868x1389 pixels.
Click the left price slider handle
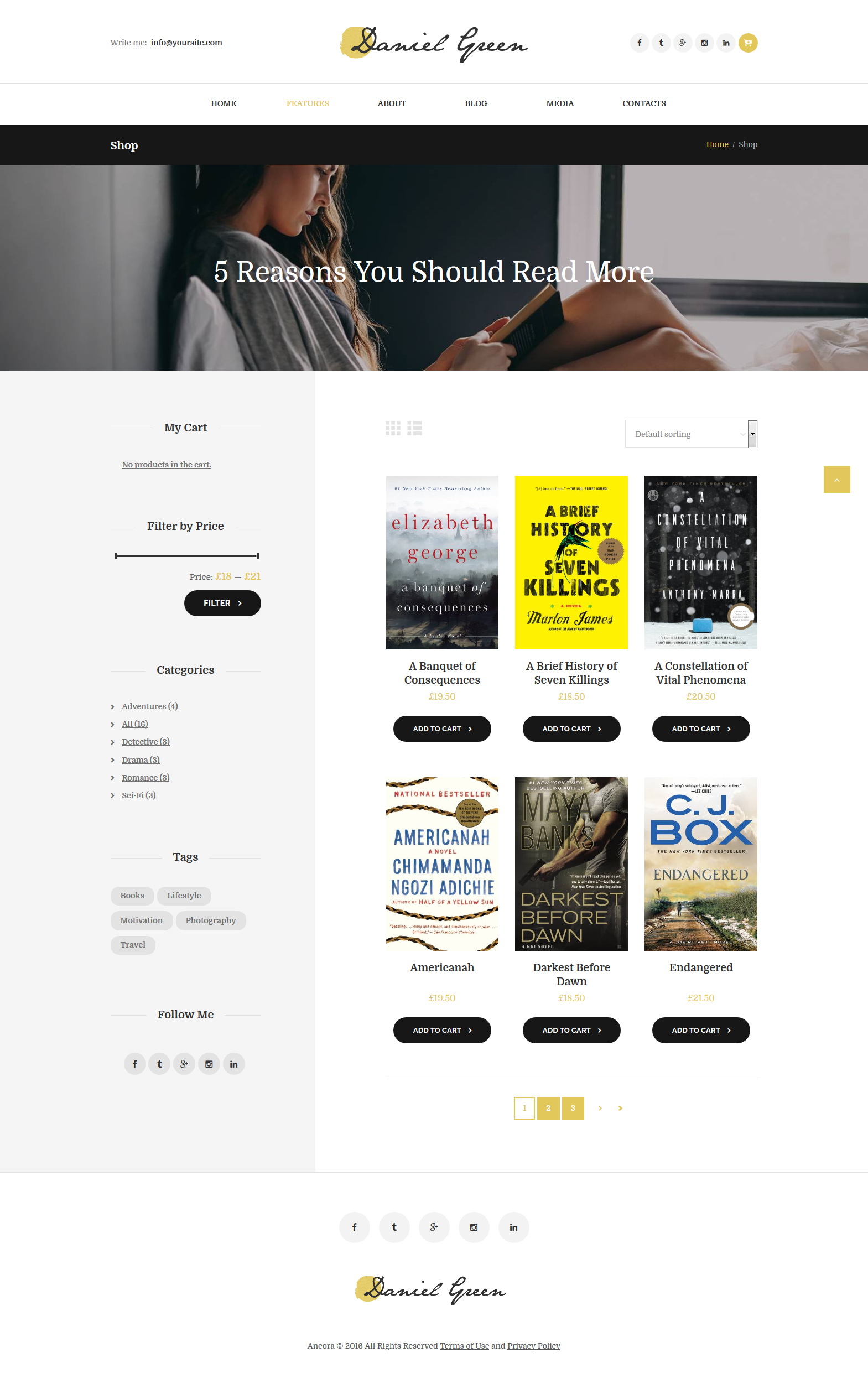116,555
